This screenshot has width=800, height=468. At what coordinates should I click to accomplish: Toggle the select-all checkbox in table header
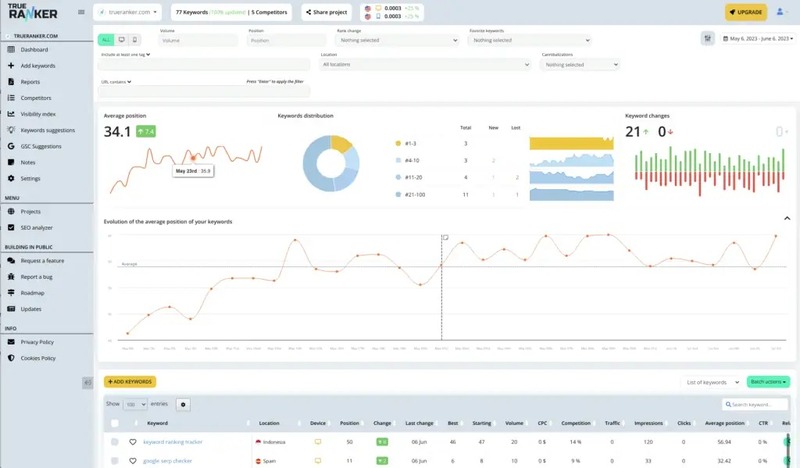(x=115, y=423)
